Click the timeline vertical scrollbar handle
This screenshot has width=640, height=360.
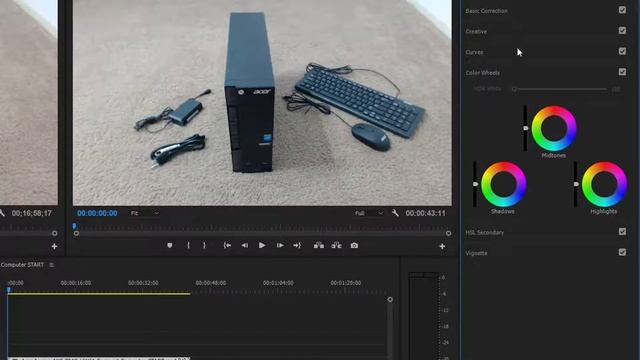pos(390,299)
